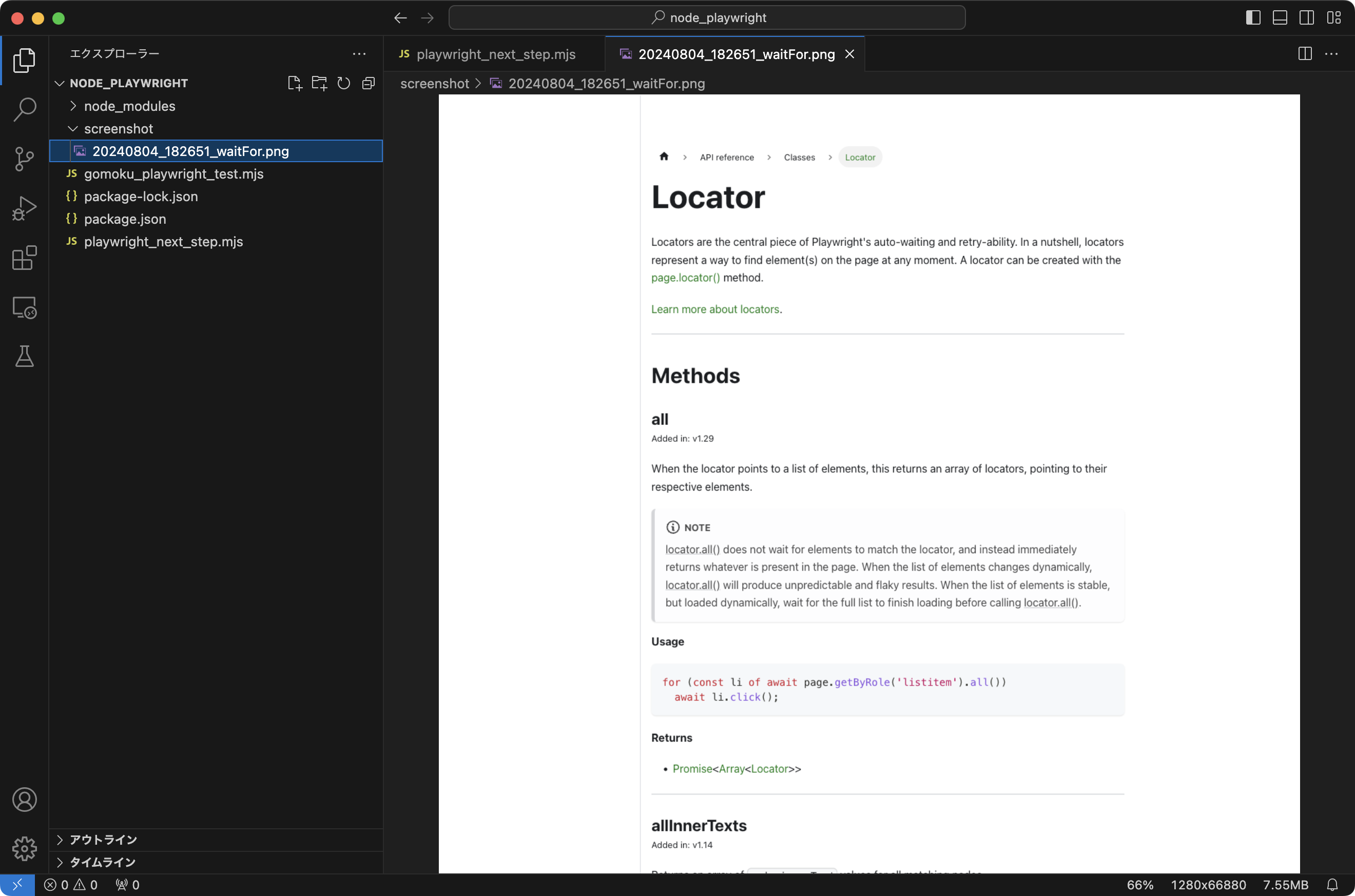Open the Source Control view
Image resolution: width=1355 pixels, height=896 pixels.
tap(24, 159)
